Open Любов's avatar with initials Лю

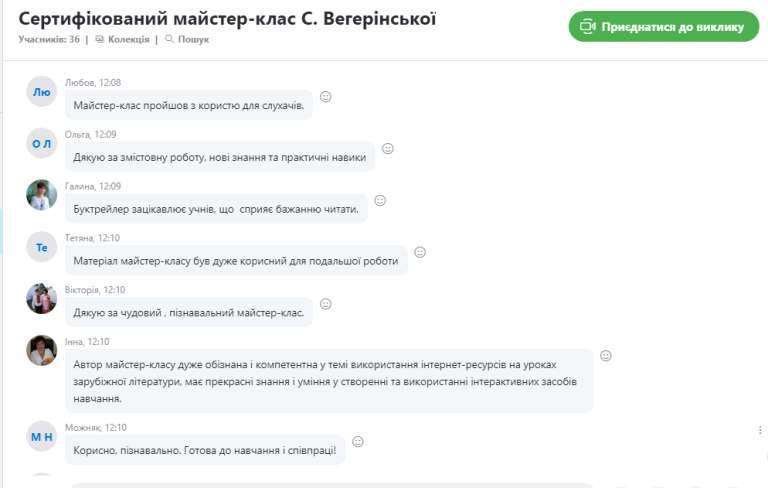[42, 92]
